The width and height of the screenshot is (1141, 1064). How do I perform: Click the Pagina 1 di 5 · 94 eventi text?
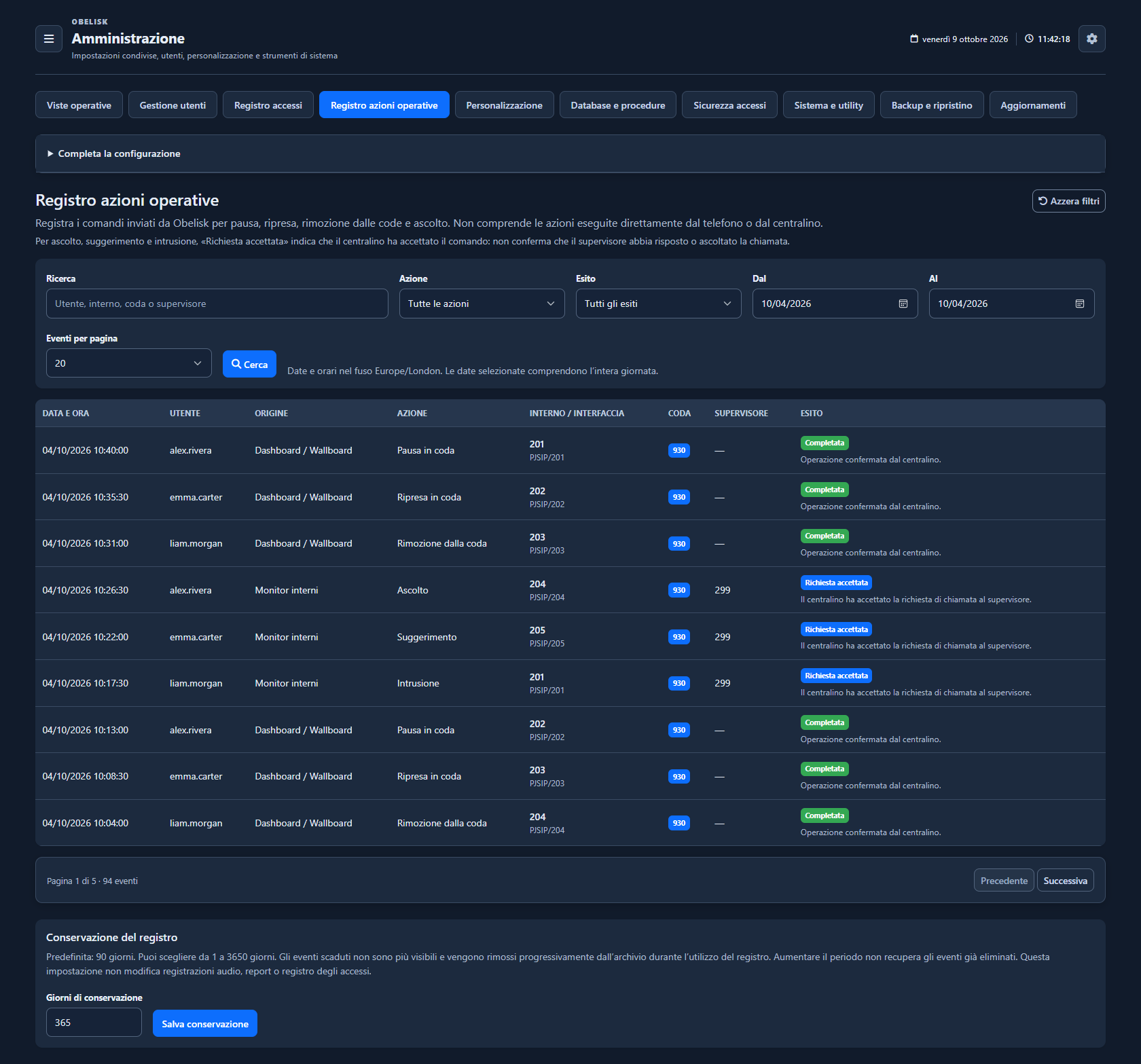(92, 881)
